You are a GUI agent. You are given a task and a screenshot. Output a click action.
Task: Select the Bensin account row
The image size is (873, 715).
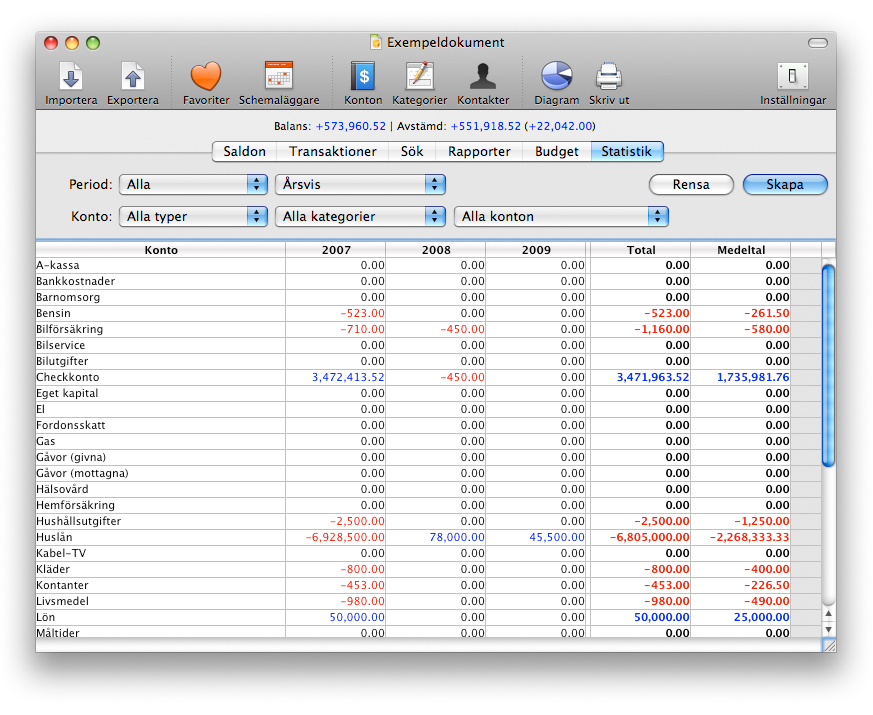(428, 313)
